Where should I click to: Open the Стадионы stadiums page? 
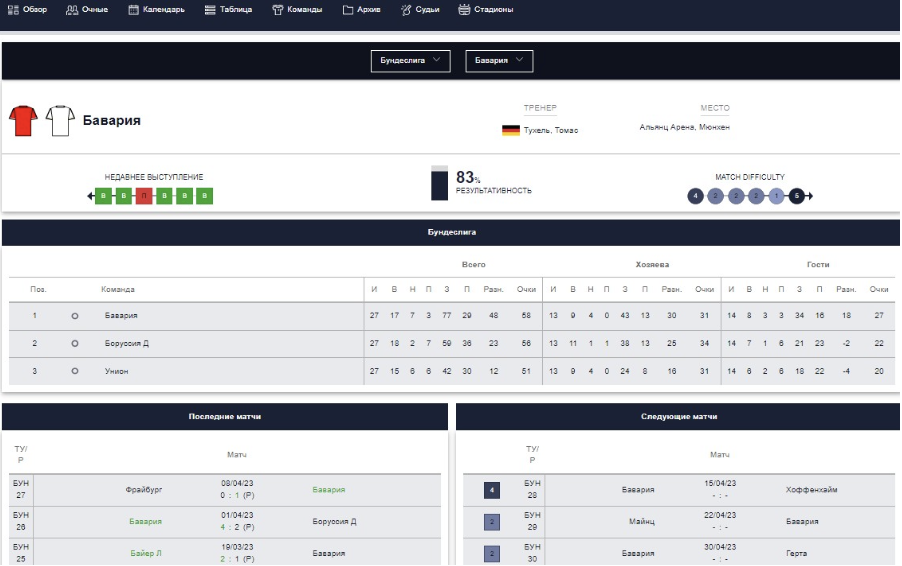point(486,9)
